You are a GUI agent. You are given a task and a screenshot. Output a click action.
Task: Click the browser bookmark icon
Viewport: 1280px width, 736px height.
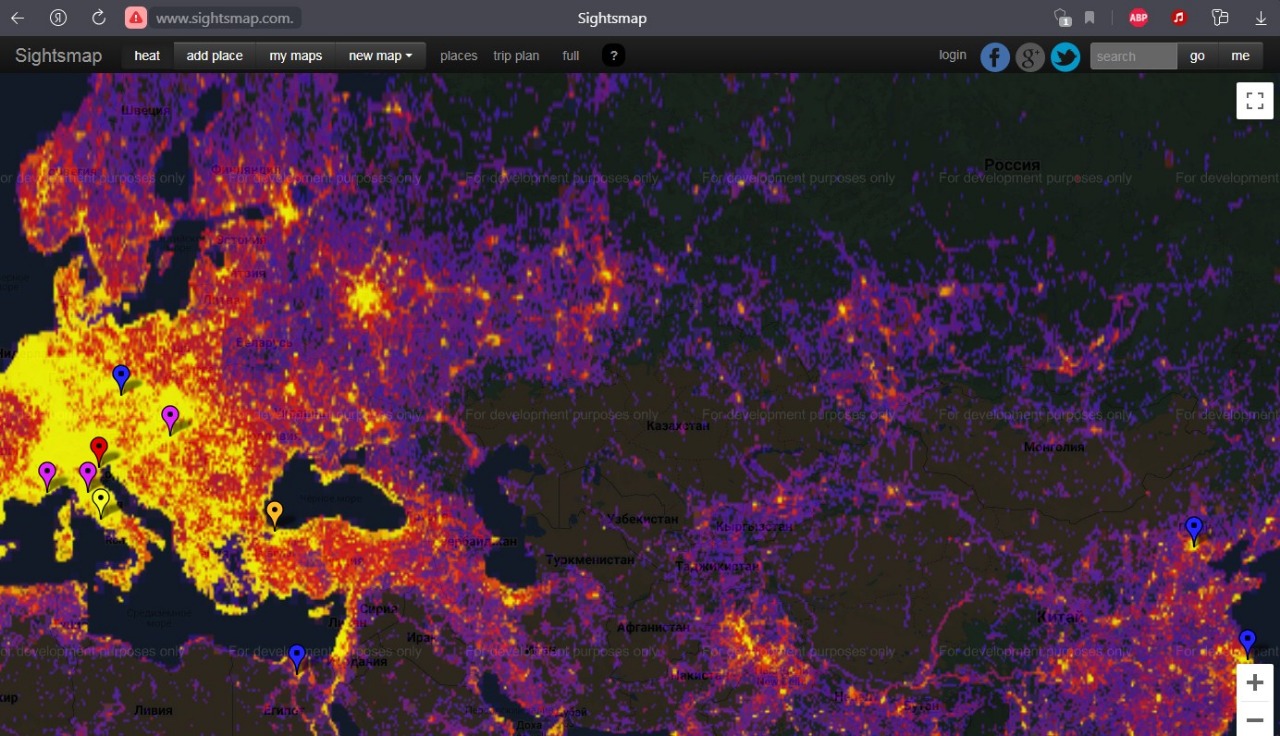(1089, 18)
